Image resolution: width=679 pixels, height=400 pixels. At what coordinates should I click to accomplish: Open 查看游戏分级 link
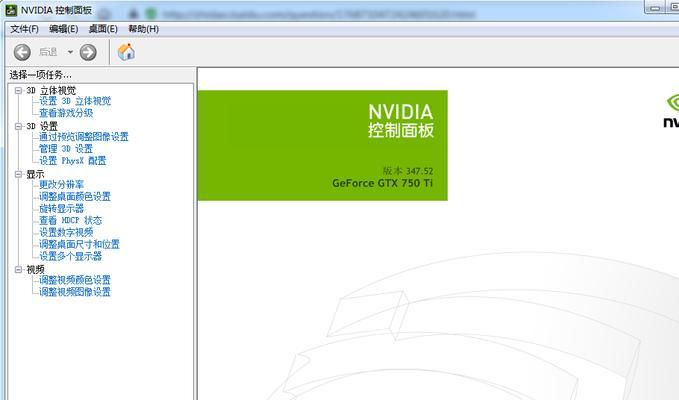tap(66, 113)
